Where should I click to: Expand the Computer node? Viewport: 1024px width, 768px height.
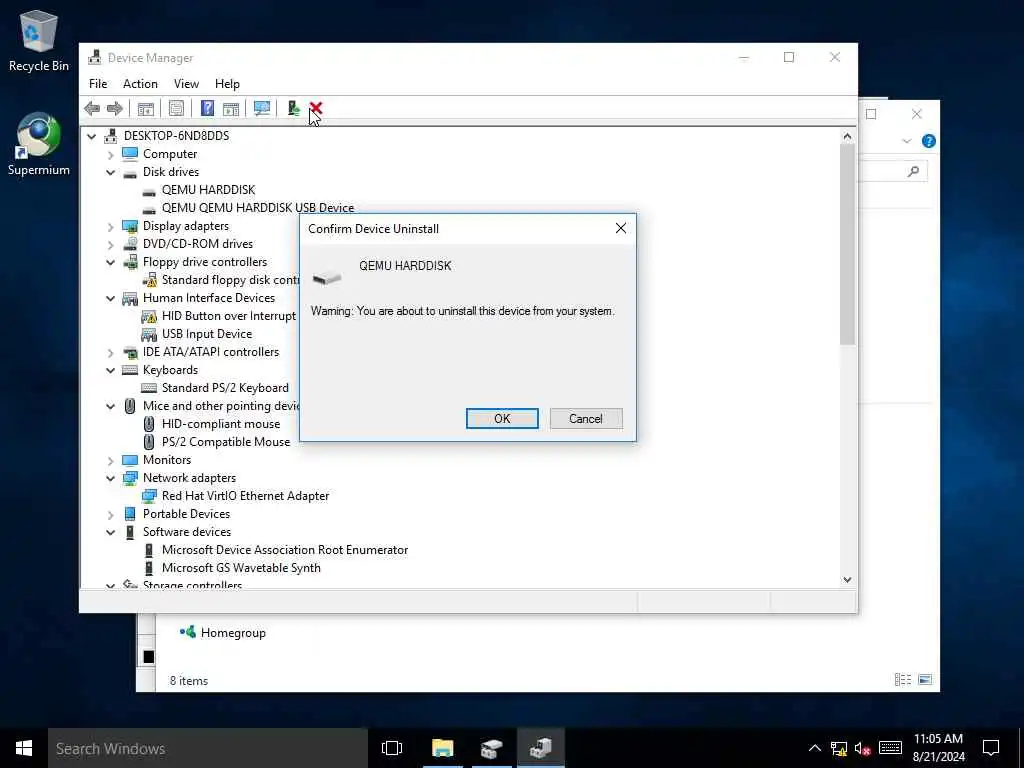[110, 154]
